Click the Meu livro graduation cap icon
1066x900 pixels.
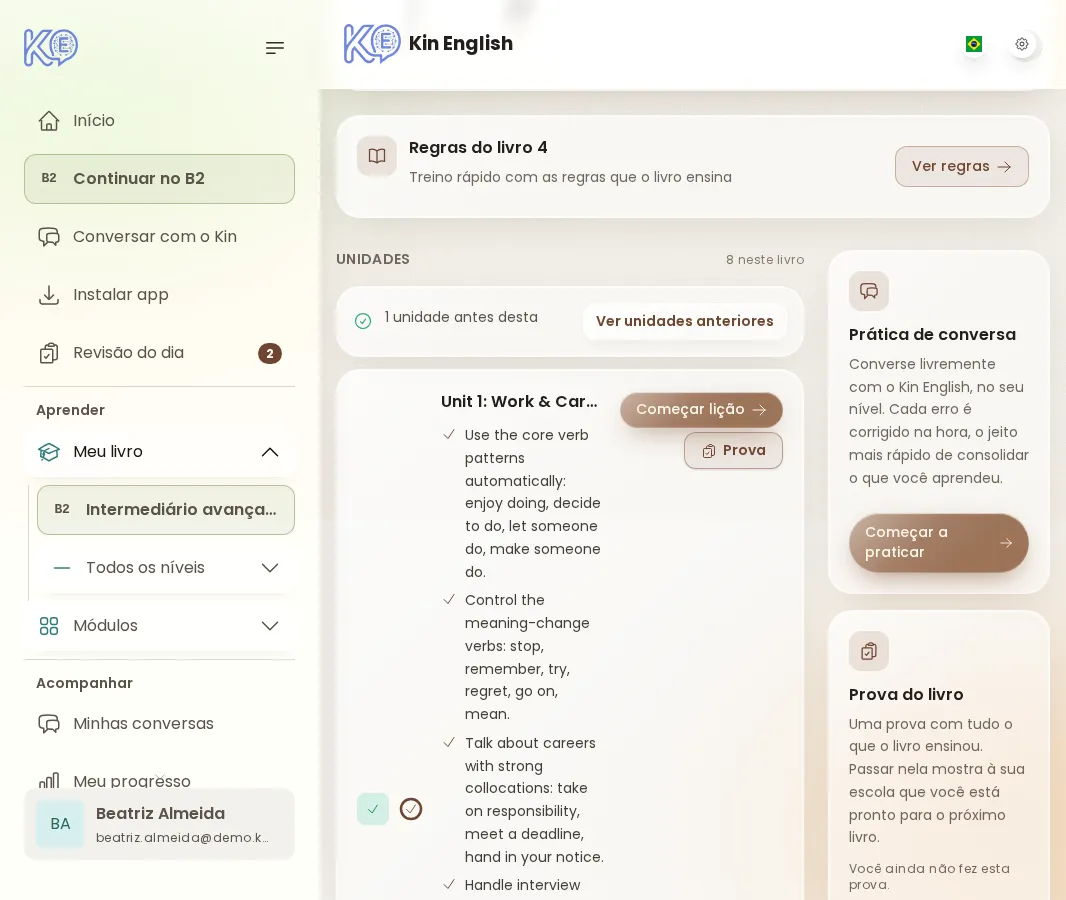[x=49, y=452]
